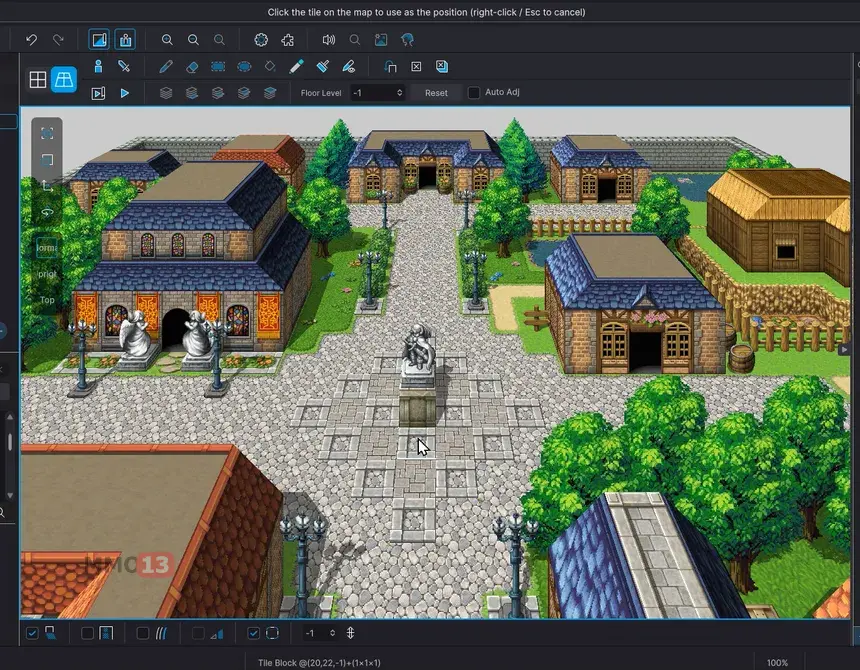Toggle the map edit mode icon
Screen dimensions: 860x670
point(99,39)
